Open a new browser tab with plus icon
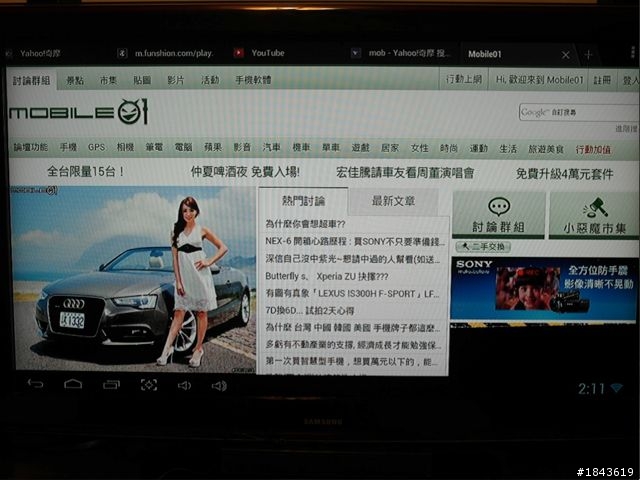640x480 pixels. 588,55
